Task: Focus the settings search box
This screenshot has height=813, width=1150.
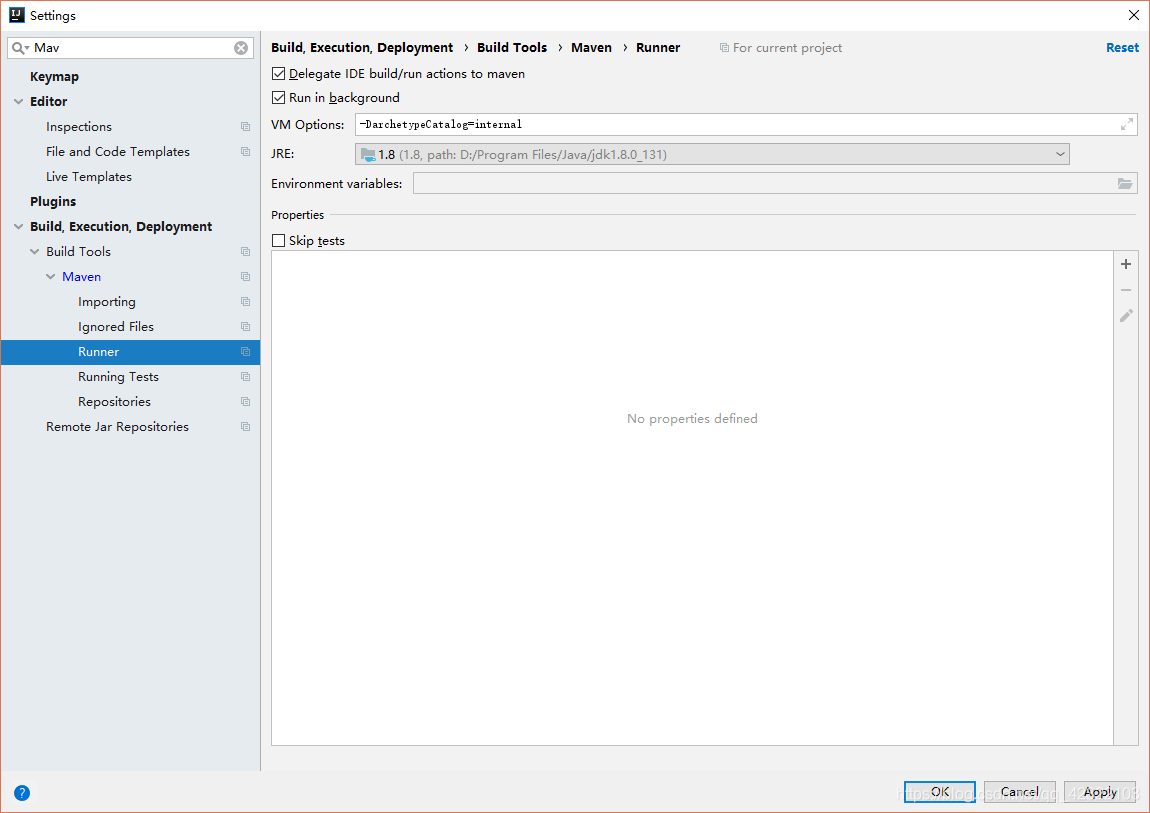Action: tap(132, 48)
